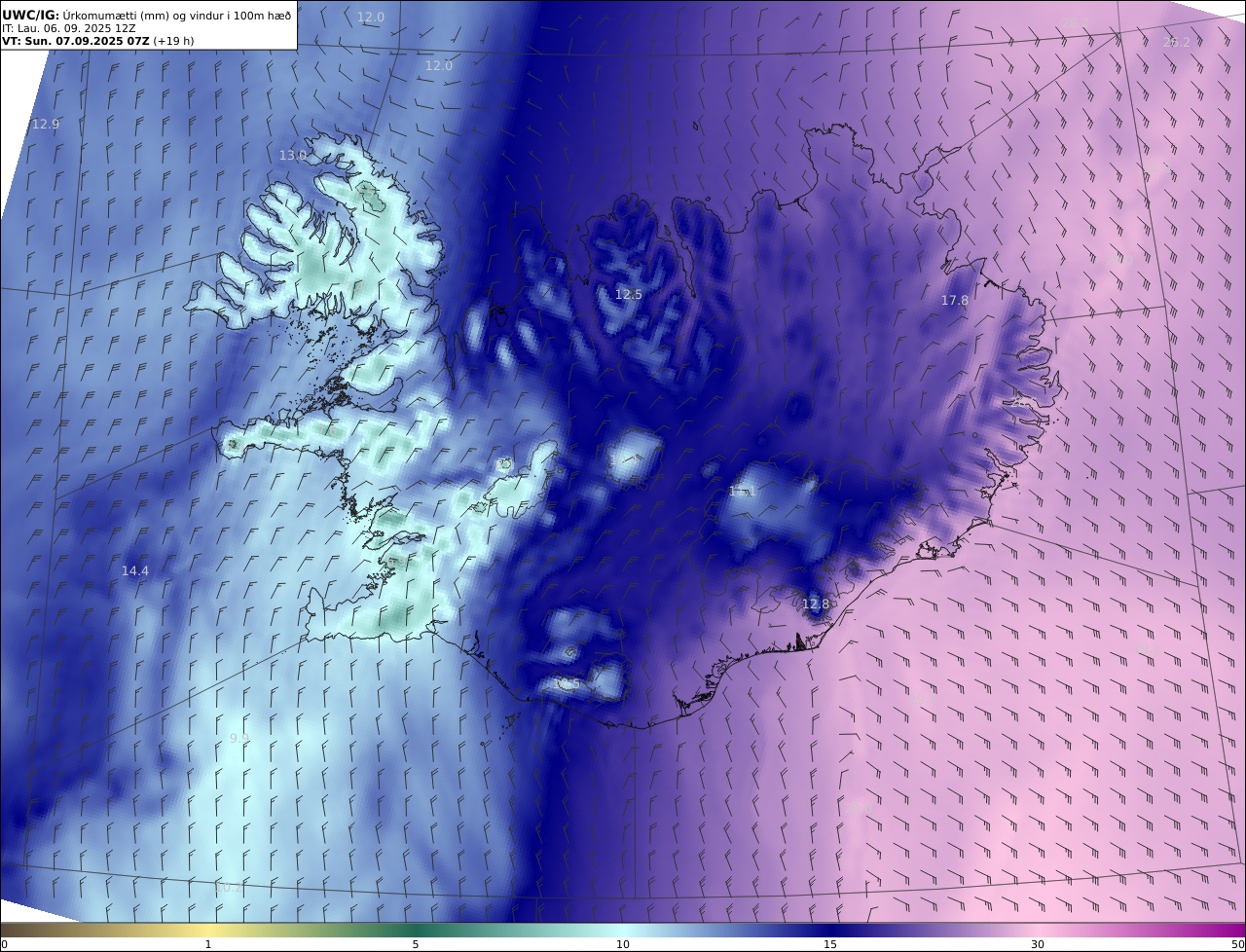This screenshot has width=1246, height=952.
Task: Select the 9.9 value label
Action: (238, 739)
